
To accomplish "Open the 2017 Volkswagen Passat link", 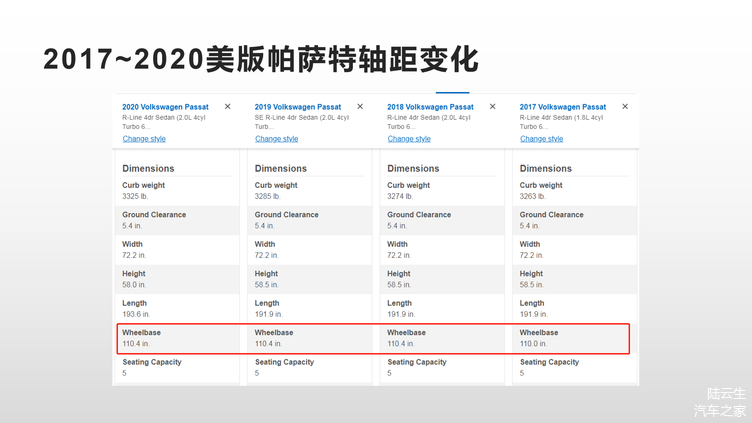I will click(x=563, y=107).
